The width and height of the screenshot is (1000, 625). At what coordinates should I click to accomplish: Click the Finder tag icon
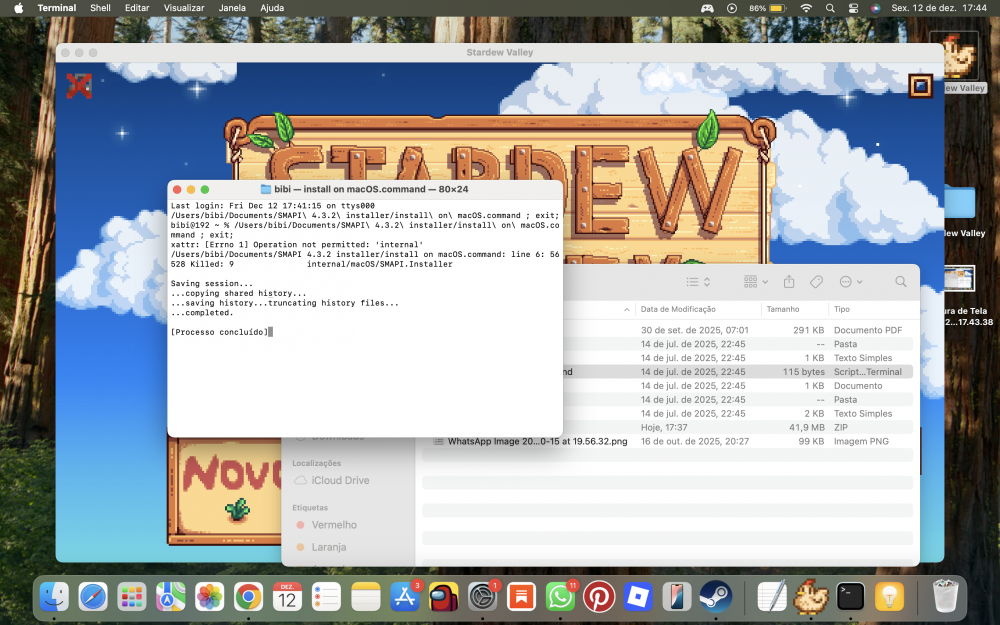[x=816, y=282]
